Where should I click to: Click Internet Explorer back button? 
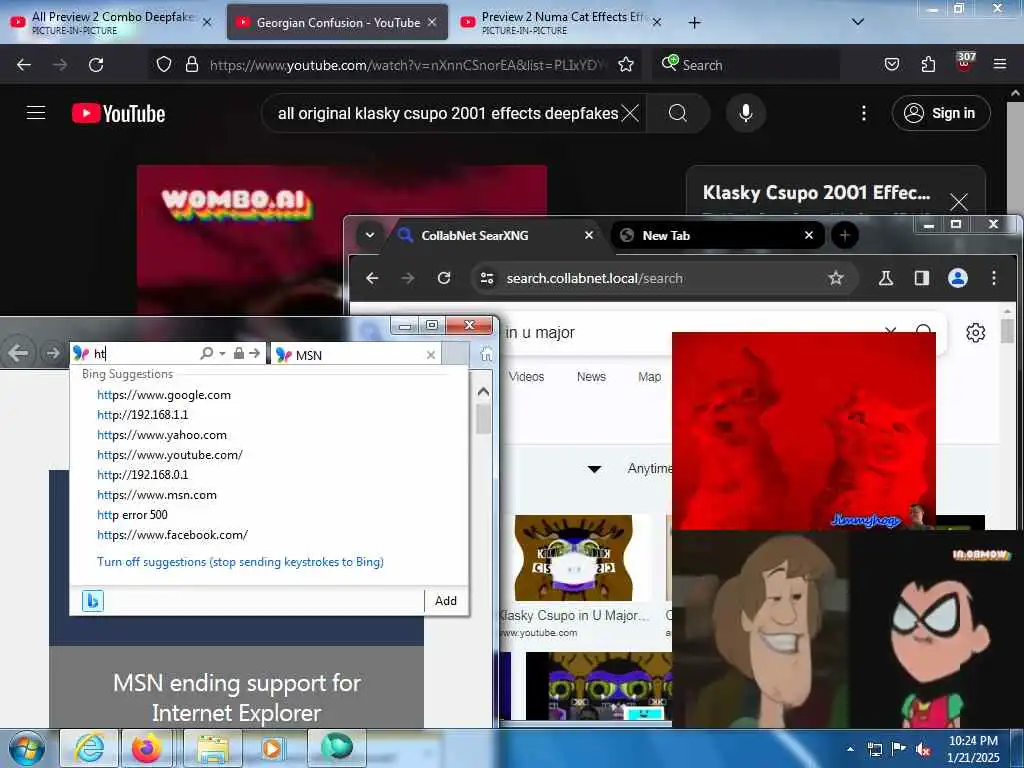(x=18, y=353)
